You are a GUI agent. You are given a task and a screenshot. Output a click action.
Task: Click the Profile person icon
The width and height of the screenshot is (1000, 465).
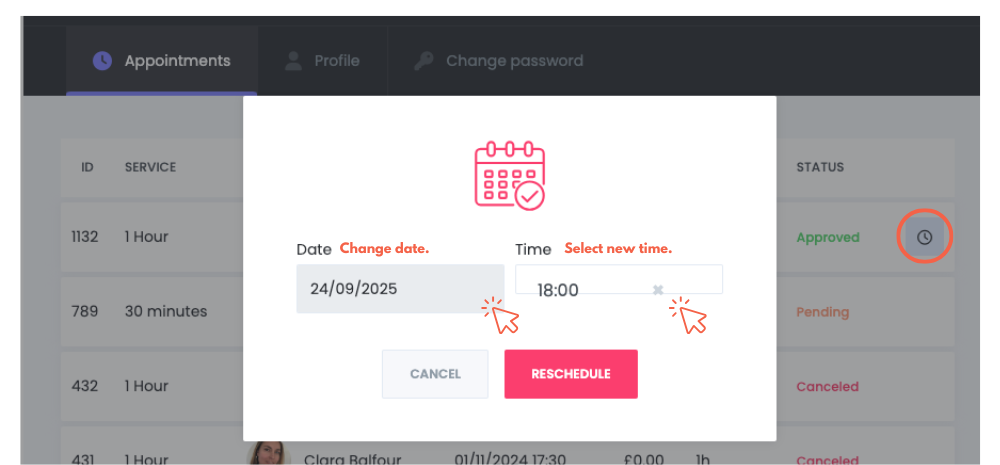click(293, 61)
